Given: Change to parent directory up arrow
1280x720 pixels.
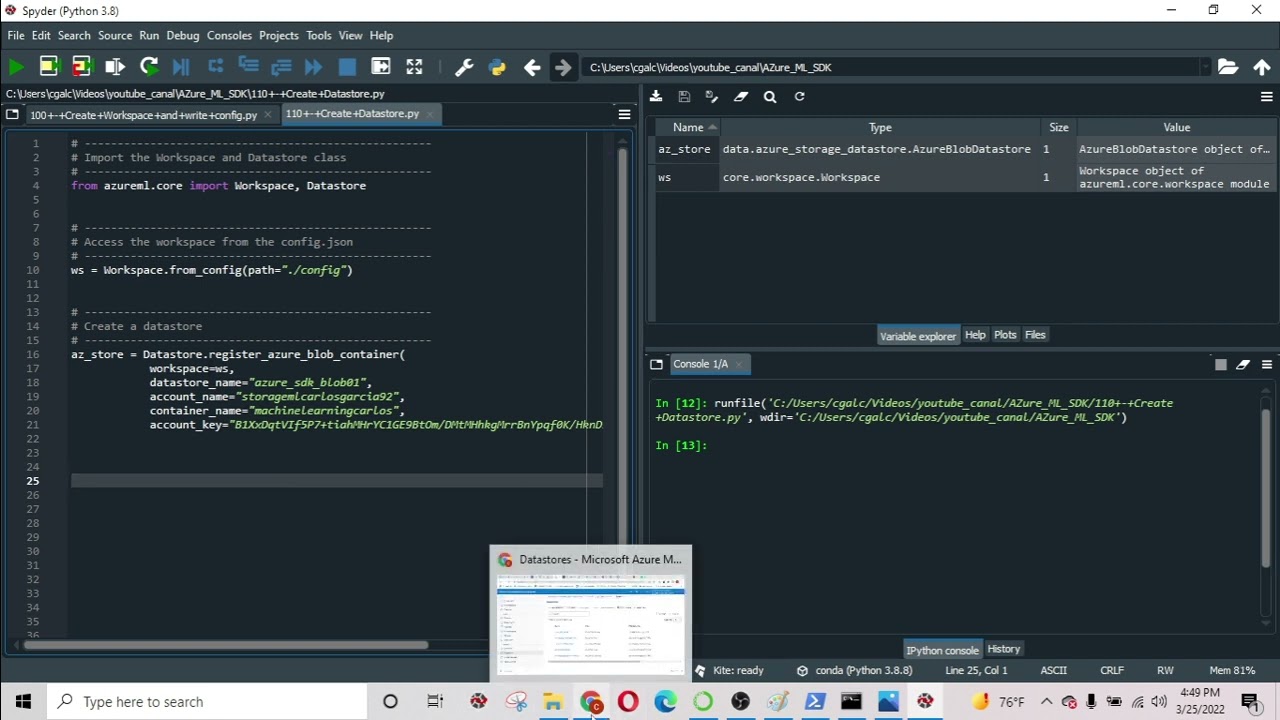Looking at the screenshot, I should tap(1262, 67).
